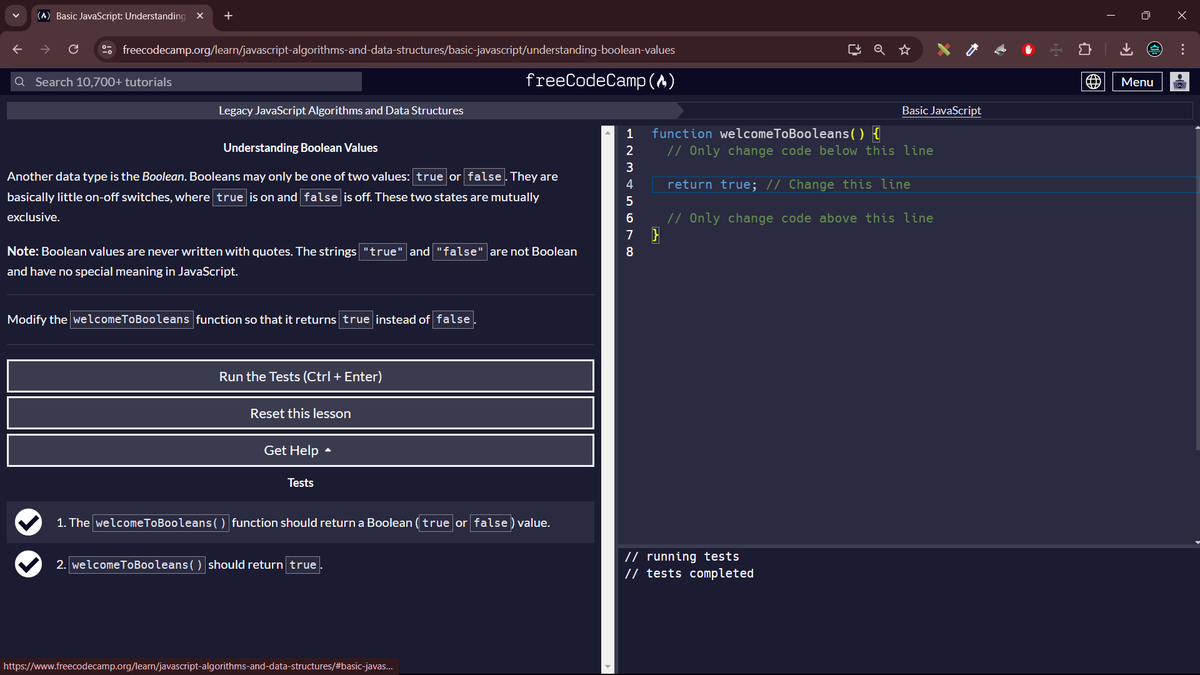This screenshot has height=675, width=1200.
Task: Click the "true" string code snippet in the note
Action: point(383,251)
